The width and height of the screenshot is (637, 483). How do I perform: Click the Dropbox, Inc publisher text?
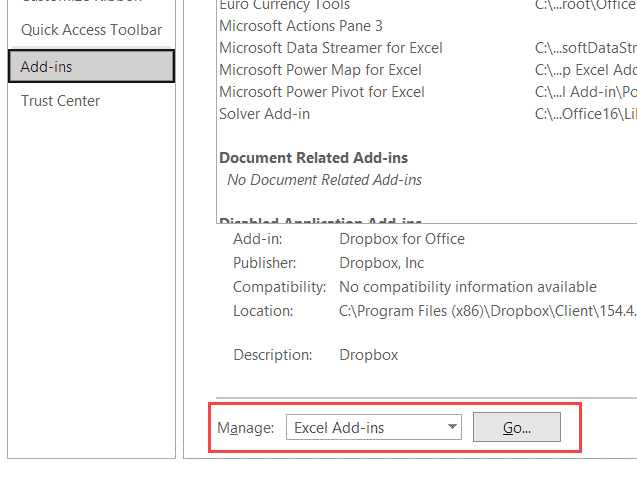tap(382, 263)
